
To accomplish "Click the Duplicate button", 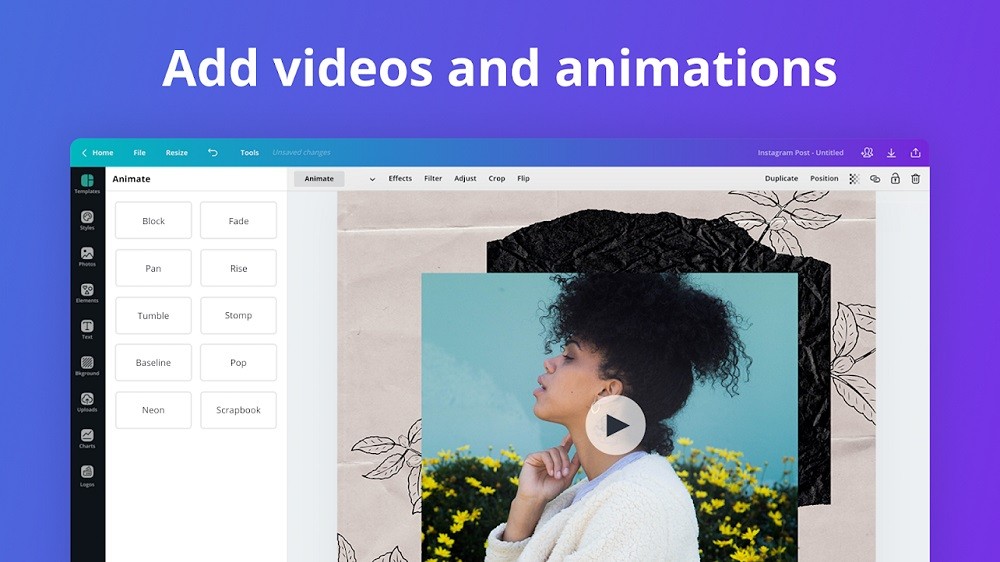I will click(781, 179).
